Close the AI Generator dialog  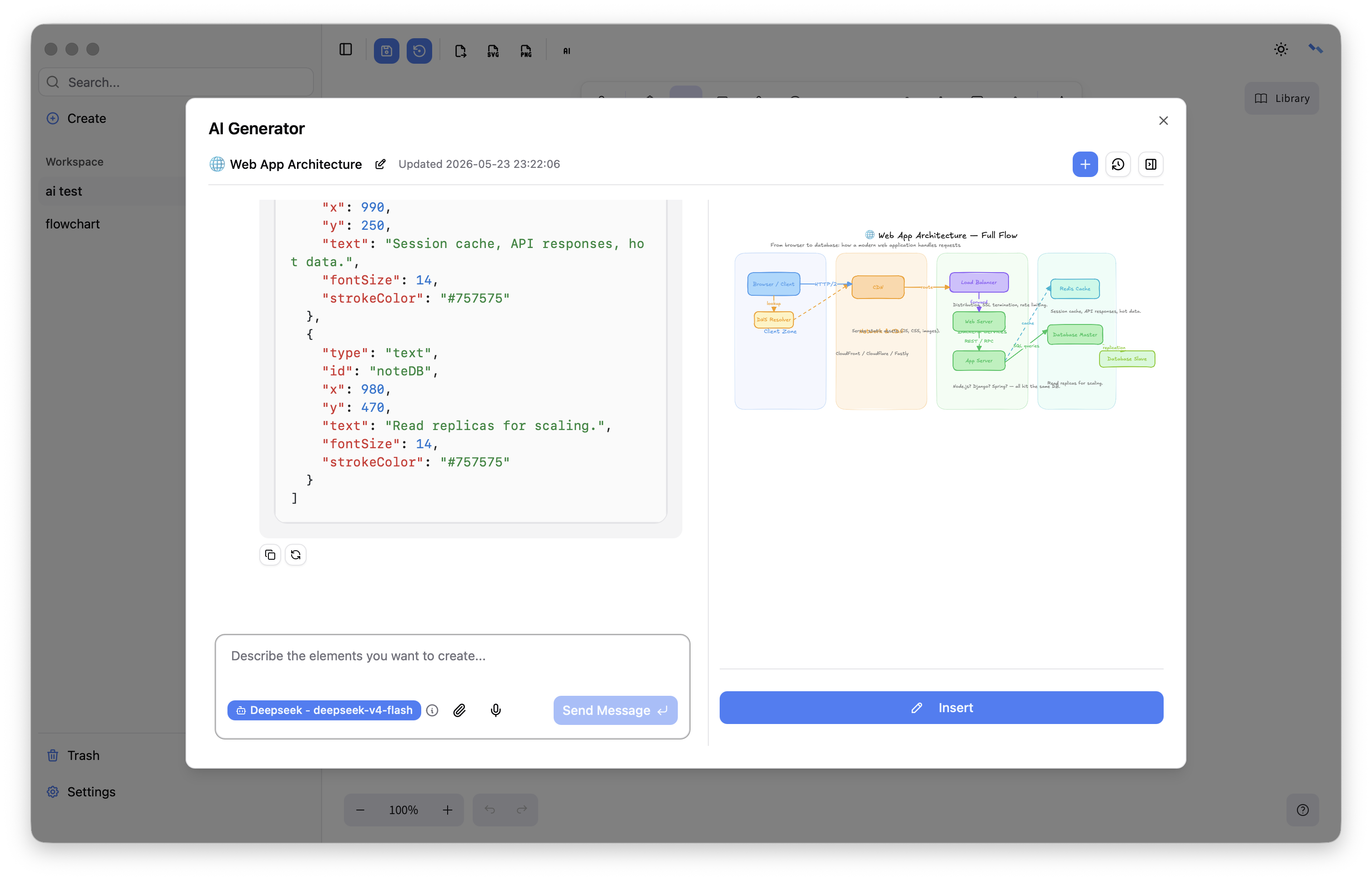pyautogui.click(x=1163, y=121)
